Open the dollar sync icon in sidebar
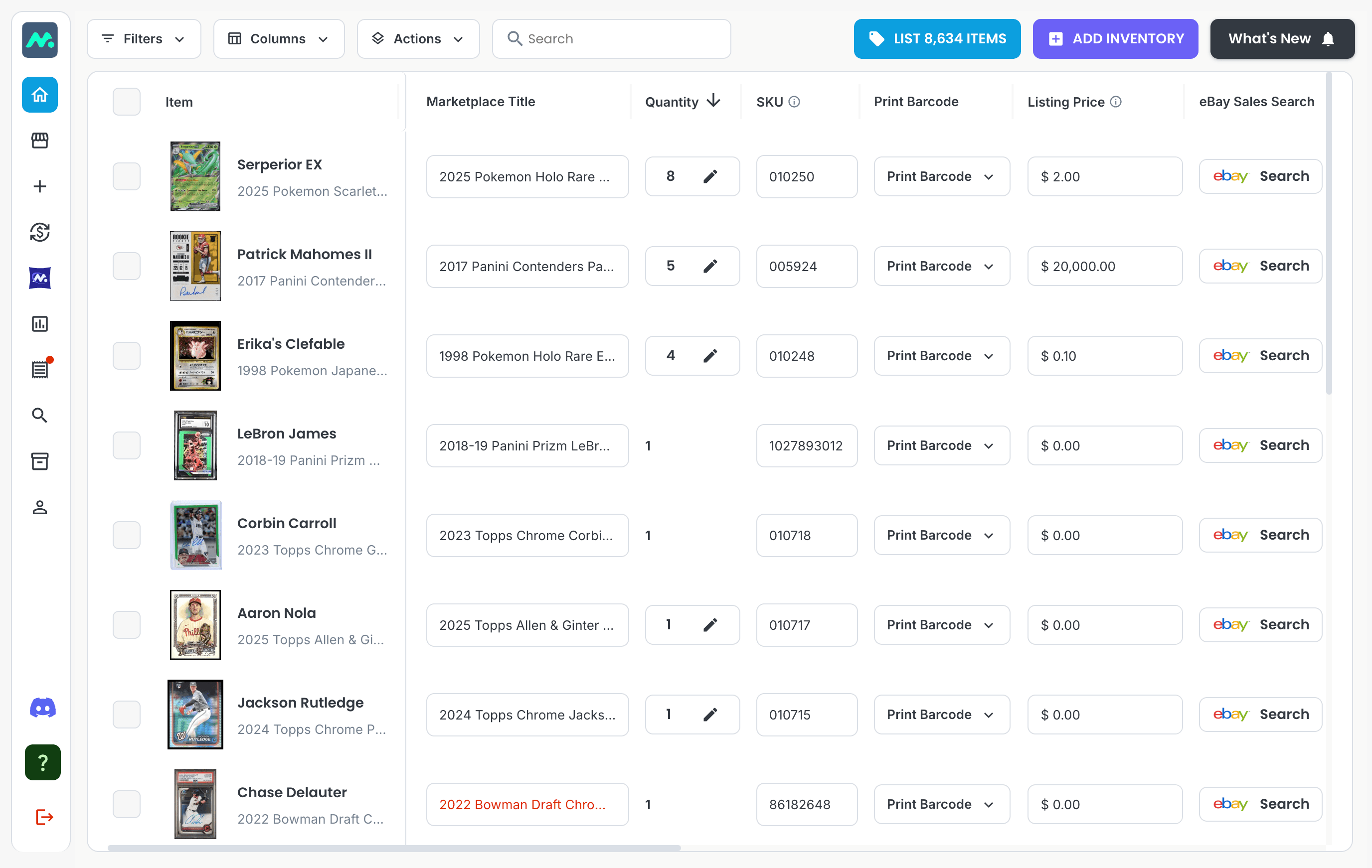 (40, 232)
